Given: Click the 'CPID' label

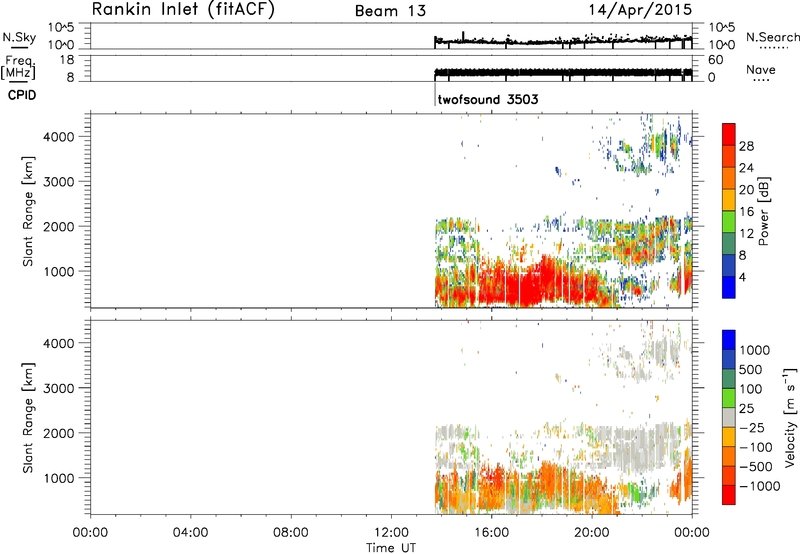Looking at the screenshot, I should (x=22, y=95).
